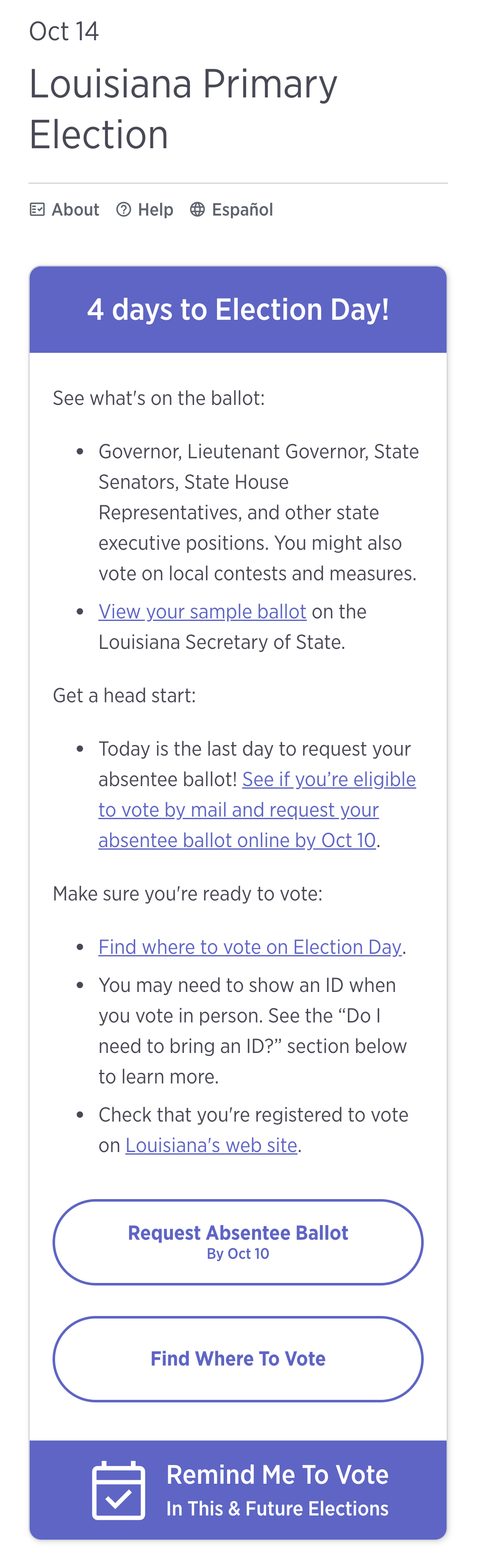Switch the page language to Español
This screenshot has width=486, height=1568.
(242, 209)
